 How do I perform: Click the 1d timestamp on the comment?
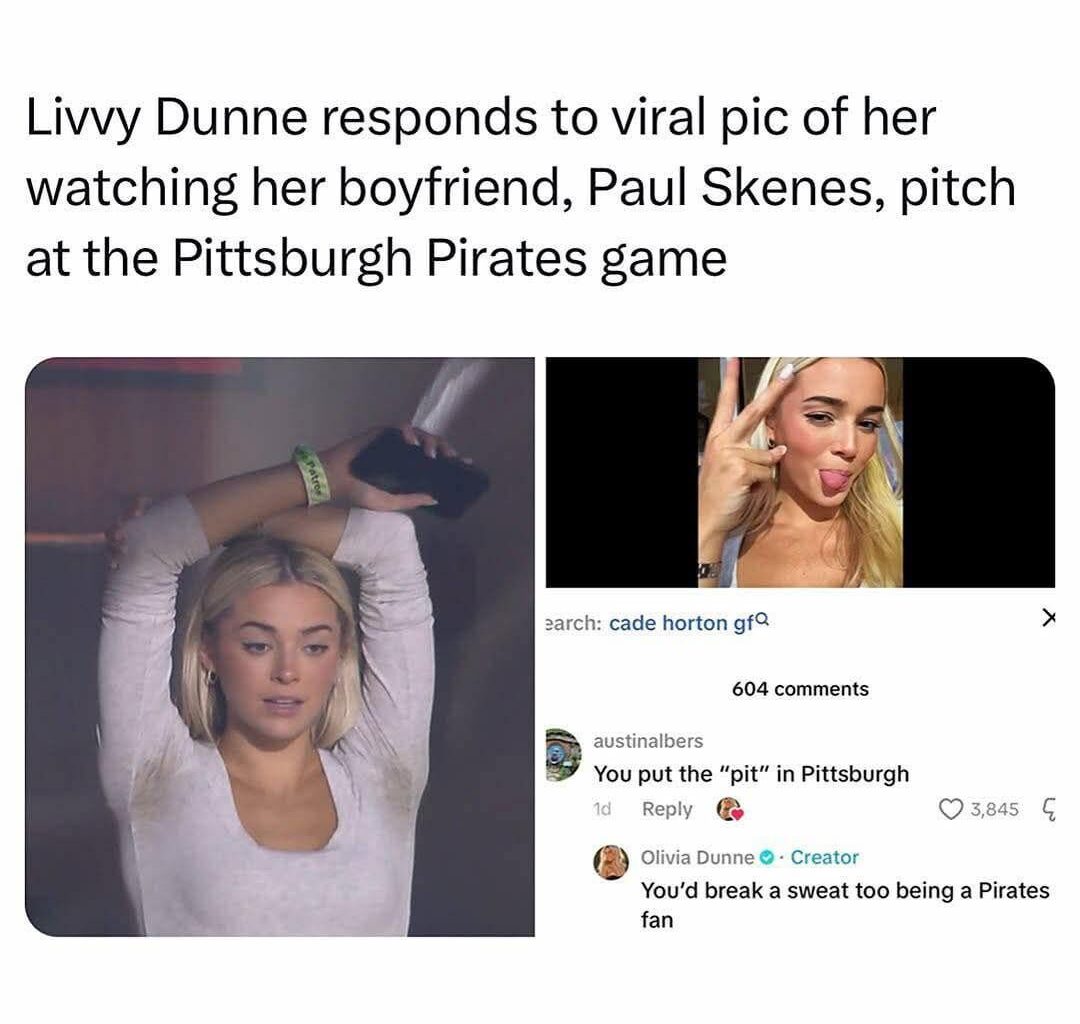point(602,809)
